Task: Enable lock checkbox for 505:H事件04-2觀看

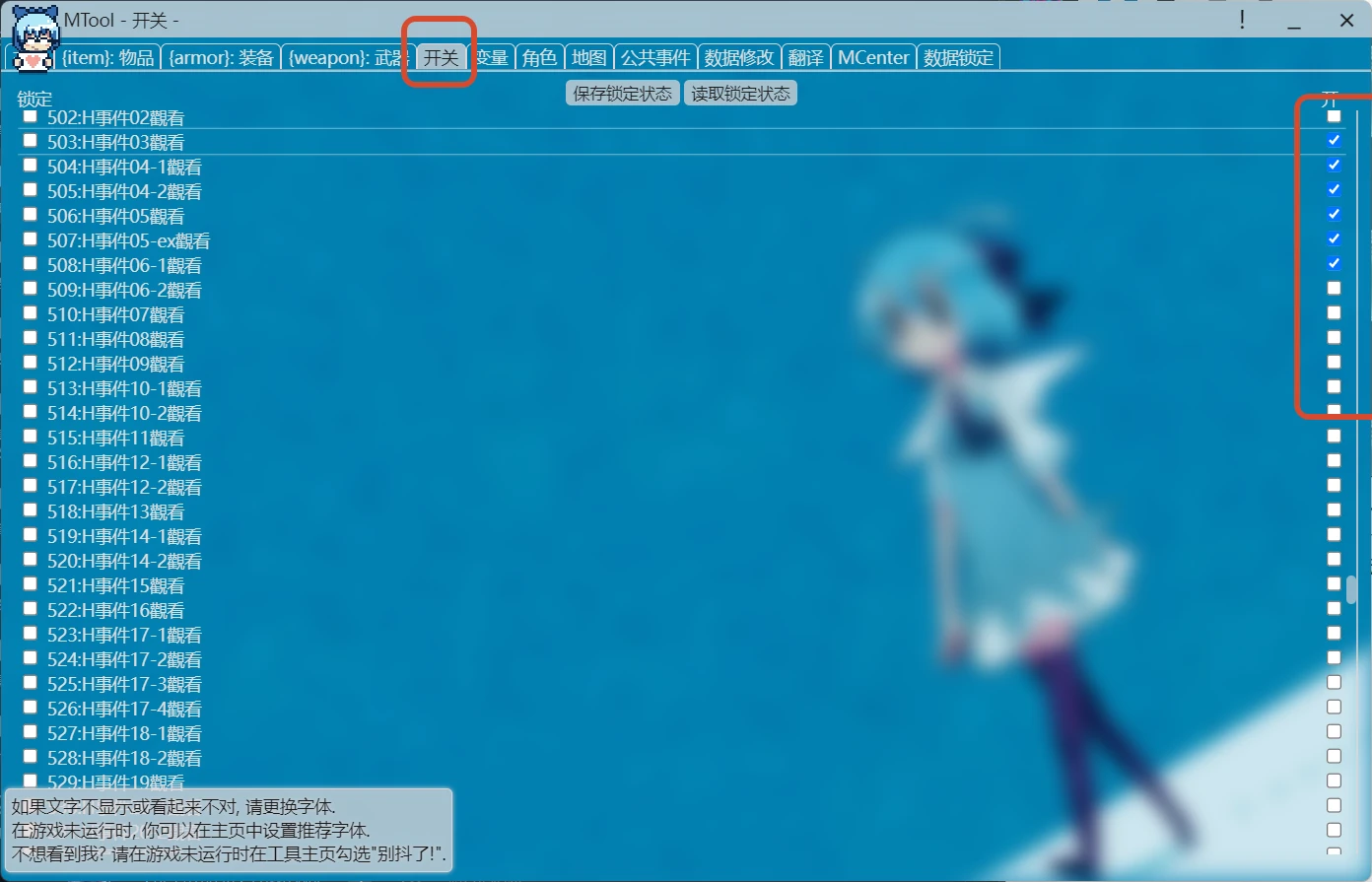Action: point(31,190)
